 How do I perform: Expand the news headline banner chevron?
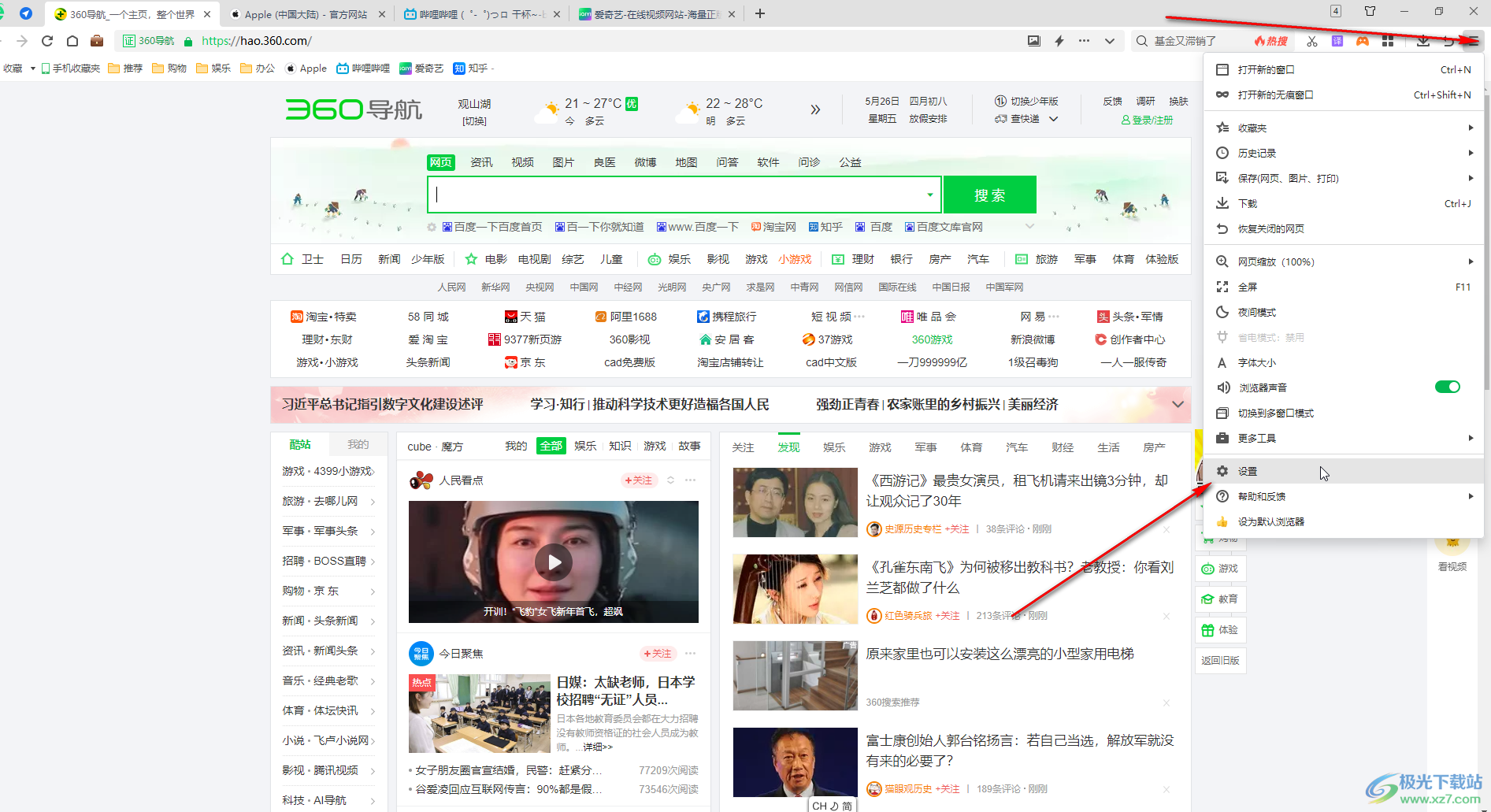pos(1178,404)
